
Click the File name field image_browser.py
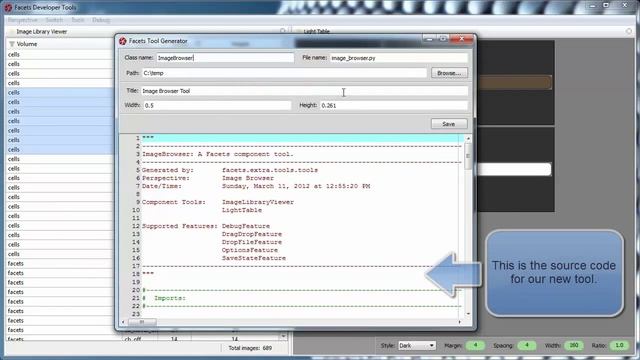398,58
